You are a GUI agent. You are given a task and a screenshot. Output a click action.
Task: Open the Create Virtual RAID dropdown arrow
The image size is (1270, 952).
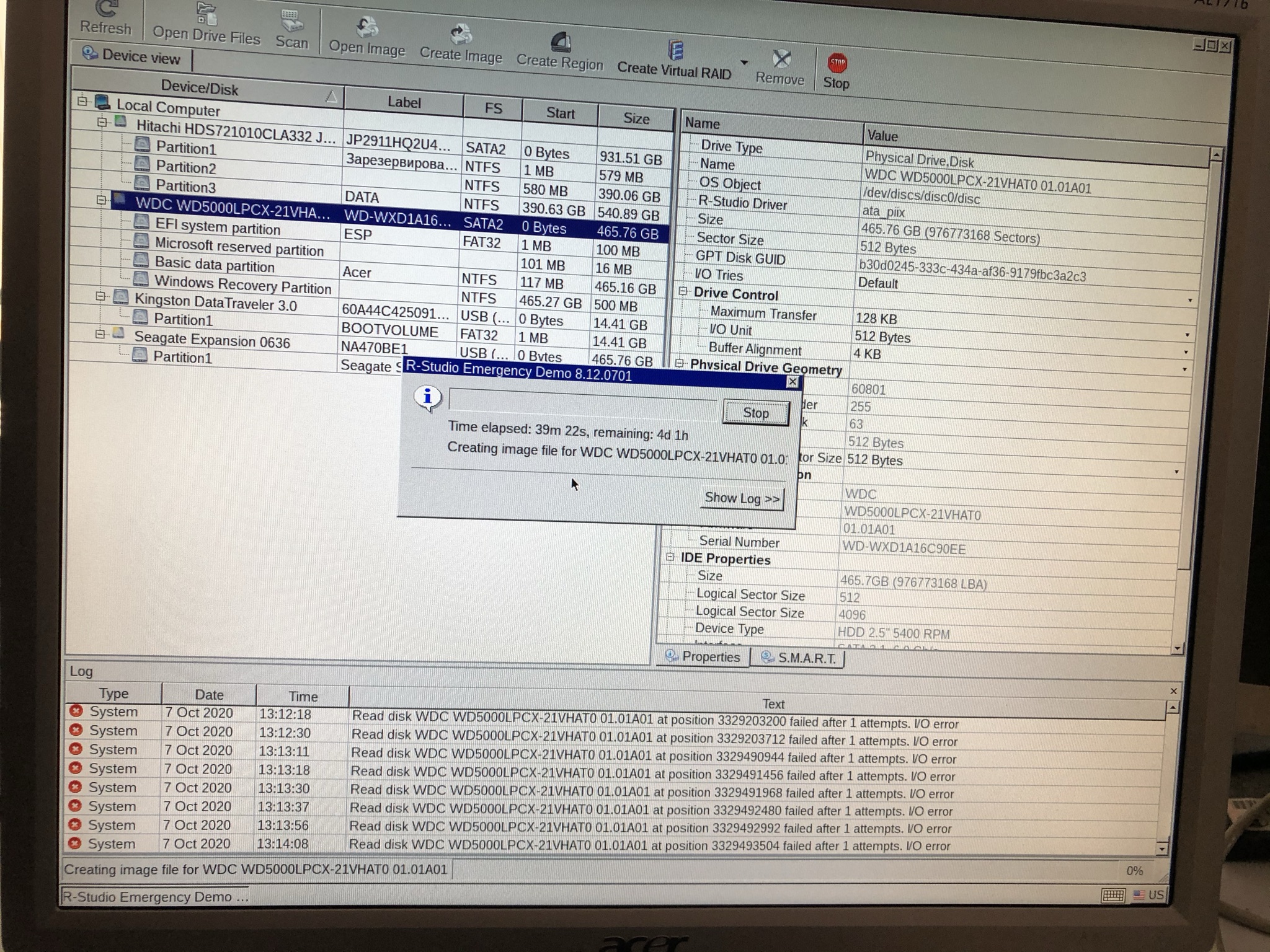coord(745,62)
